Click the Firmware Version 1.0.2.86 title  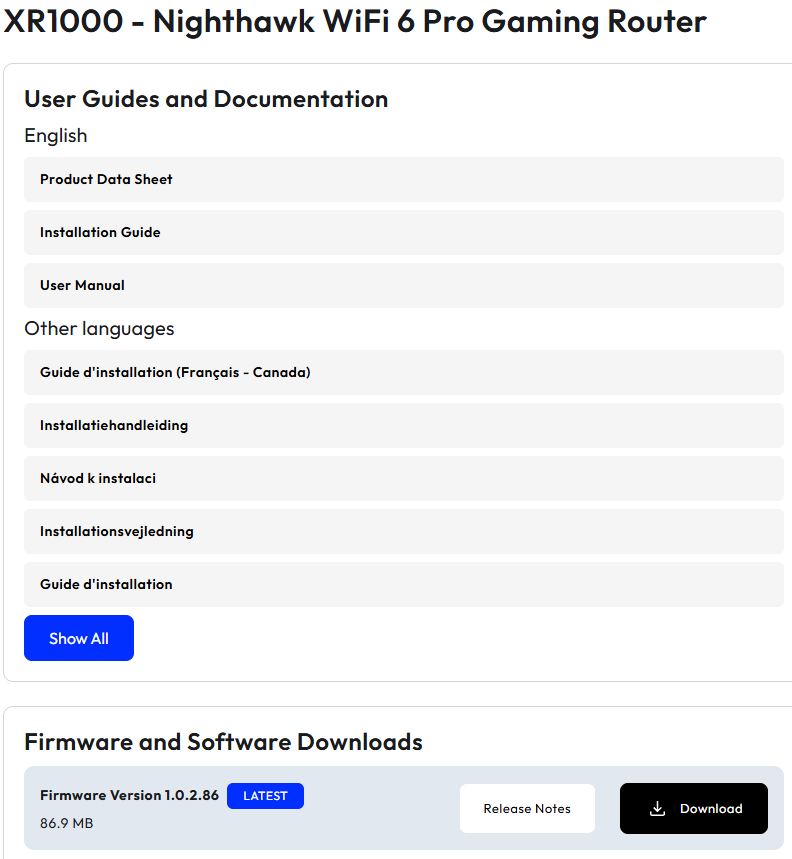(129, 795)
